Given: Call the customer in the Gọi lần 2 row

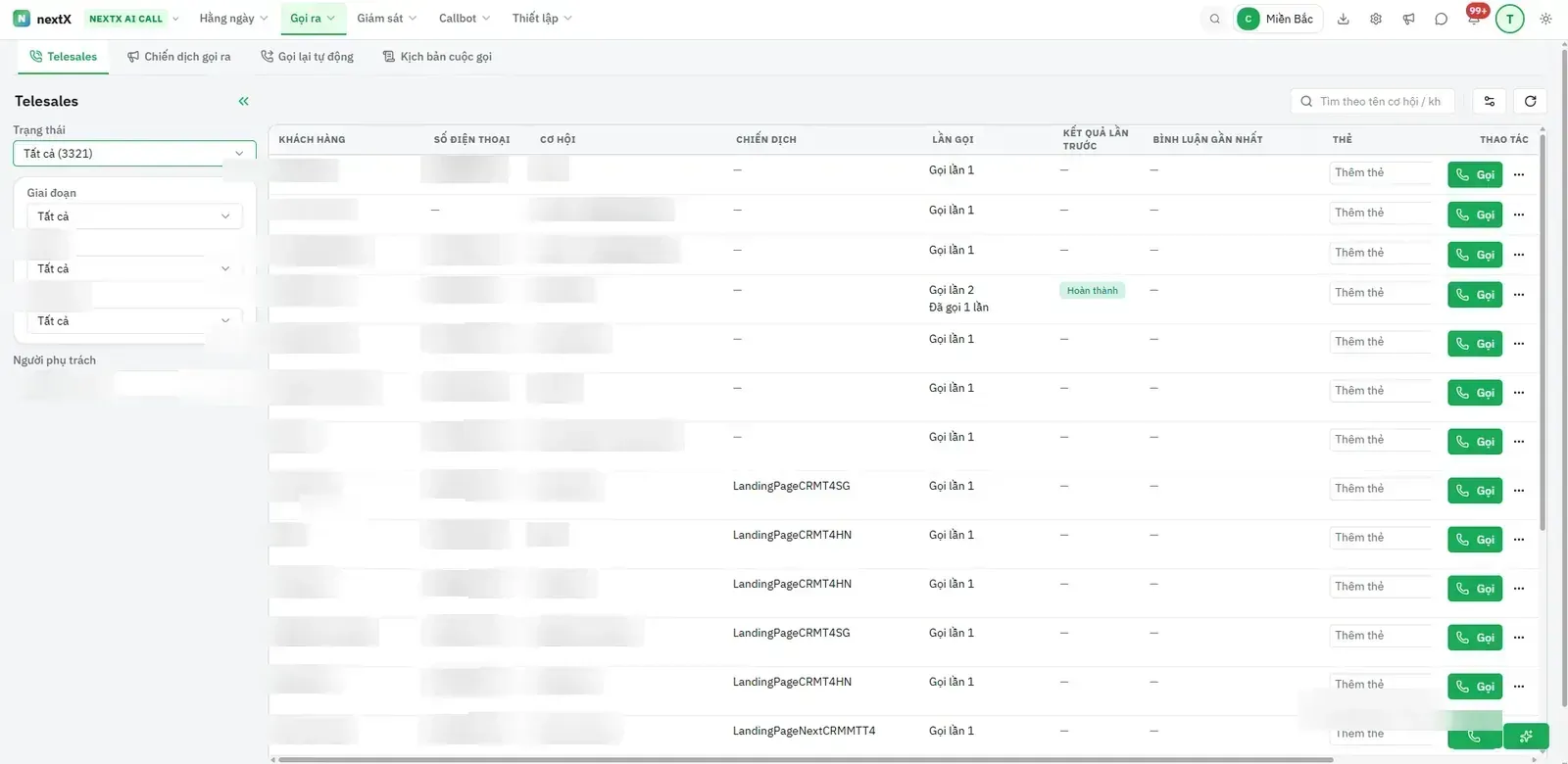Looking at the screenshot, I should click(1475, 295).
